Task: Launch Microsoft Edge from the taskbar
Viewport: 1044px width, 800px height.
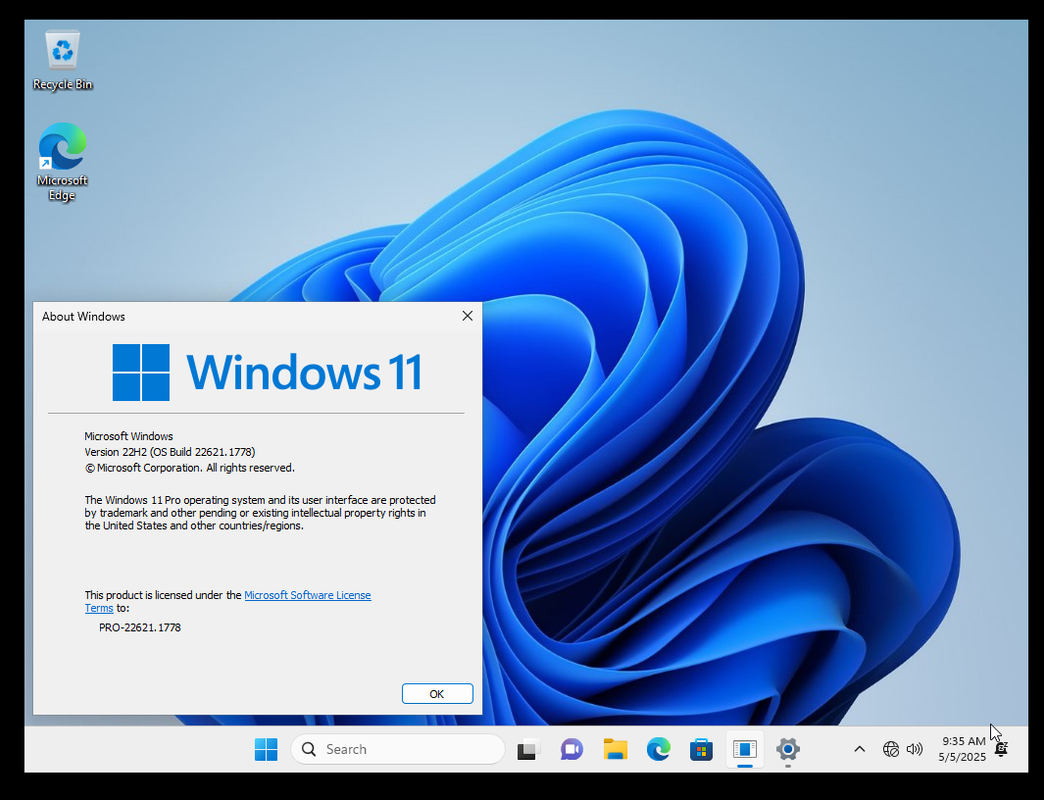Action: [x=658, y=749]
